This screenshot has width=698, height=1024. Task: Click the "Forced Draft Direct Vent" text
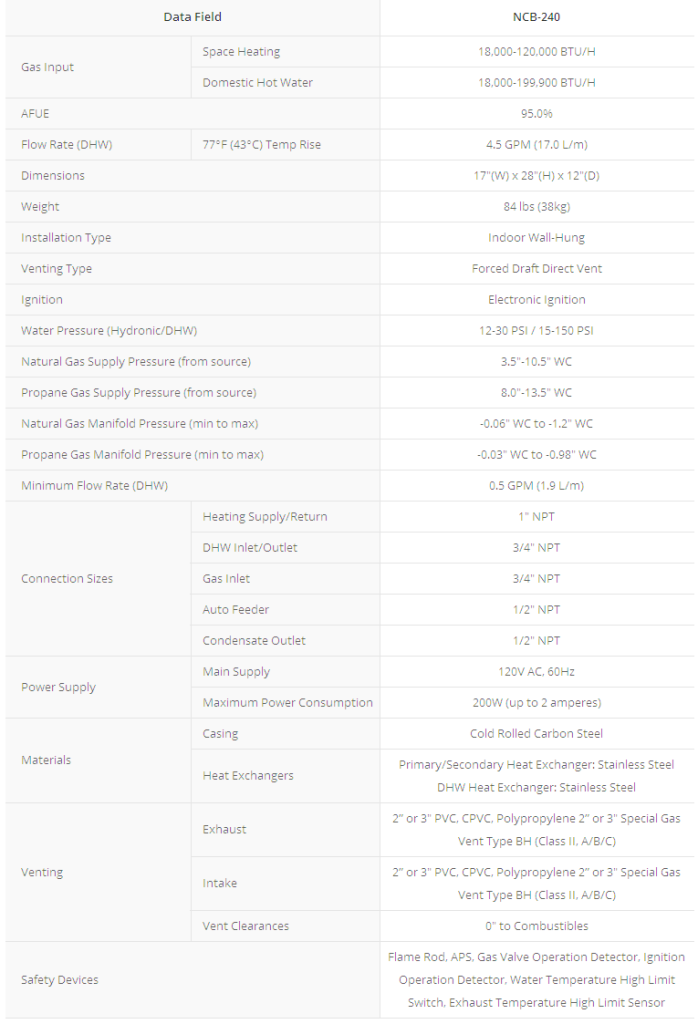pyautogui.click(x=536, y=269)
